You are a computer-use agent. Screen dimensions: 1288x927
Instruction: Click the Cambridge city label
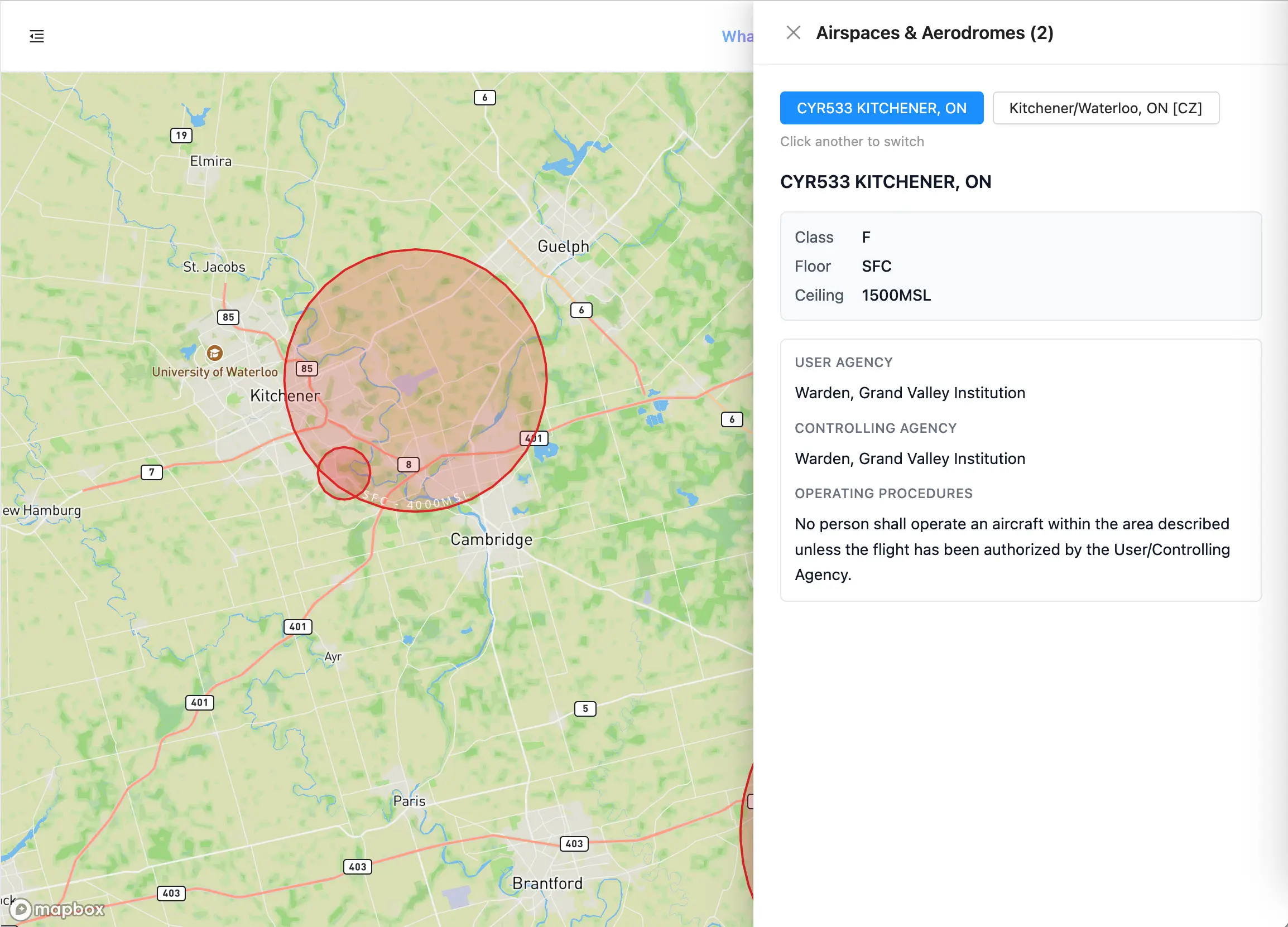click(x=491, y=539)
